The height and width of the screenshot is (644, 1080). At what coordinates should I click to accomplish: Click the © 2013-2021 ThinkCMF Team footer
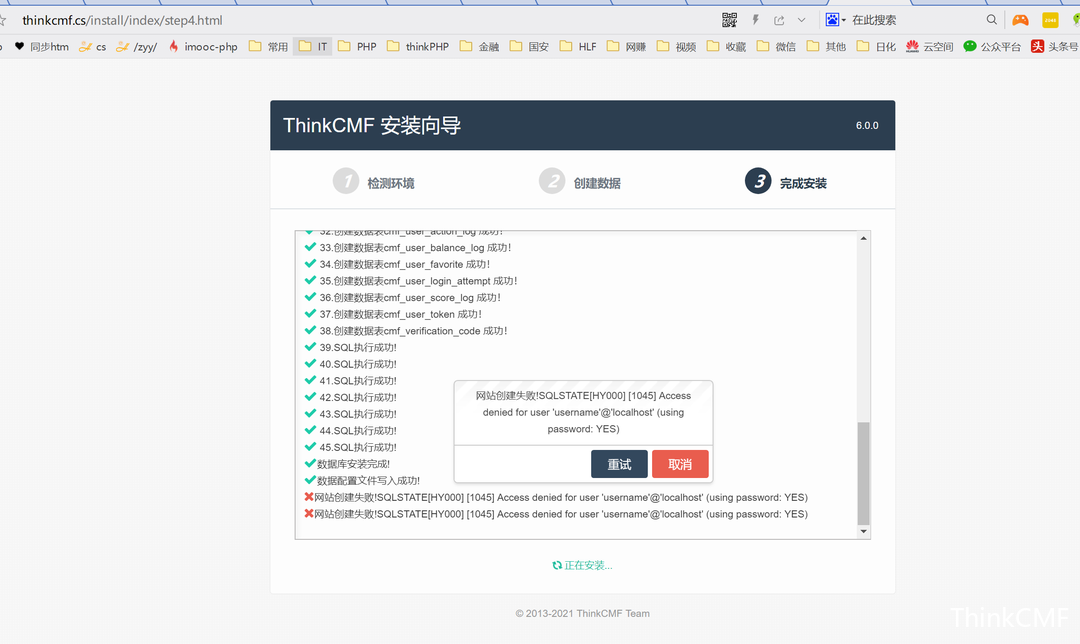583,613
